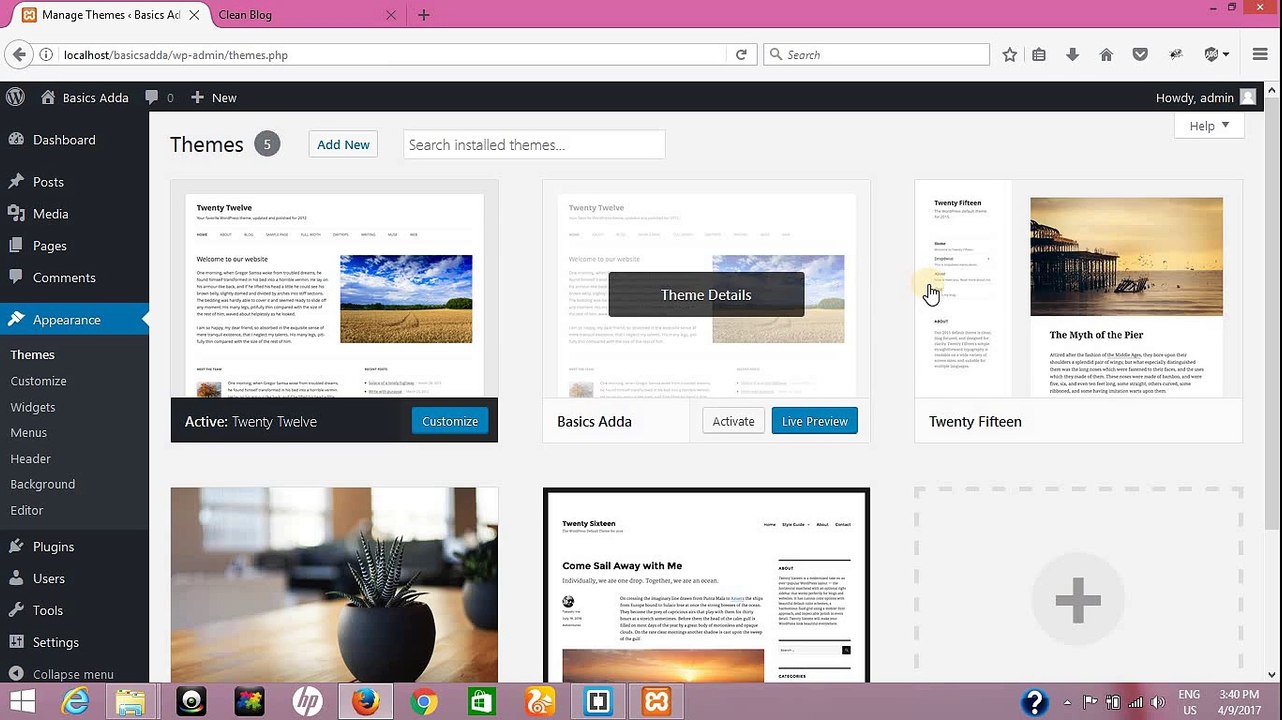Open File Explorer from taskbar

pos(131,702)
